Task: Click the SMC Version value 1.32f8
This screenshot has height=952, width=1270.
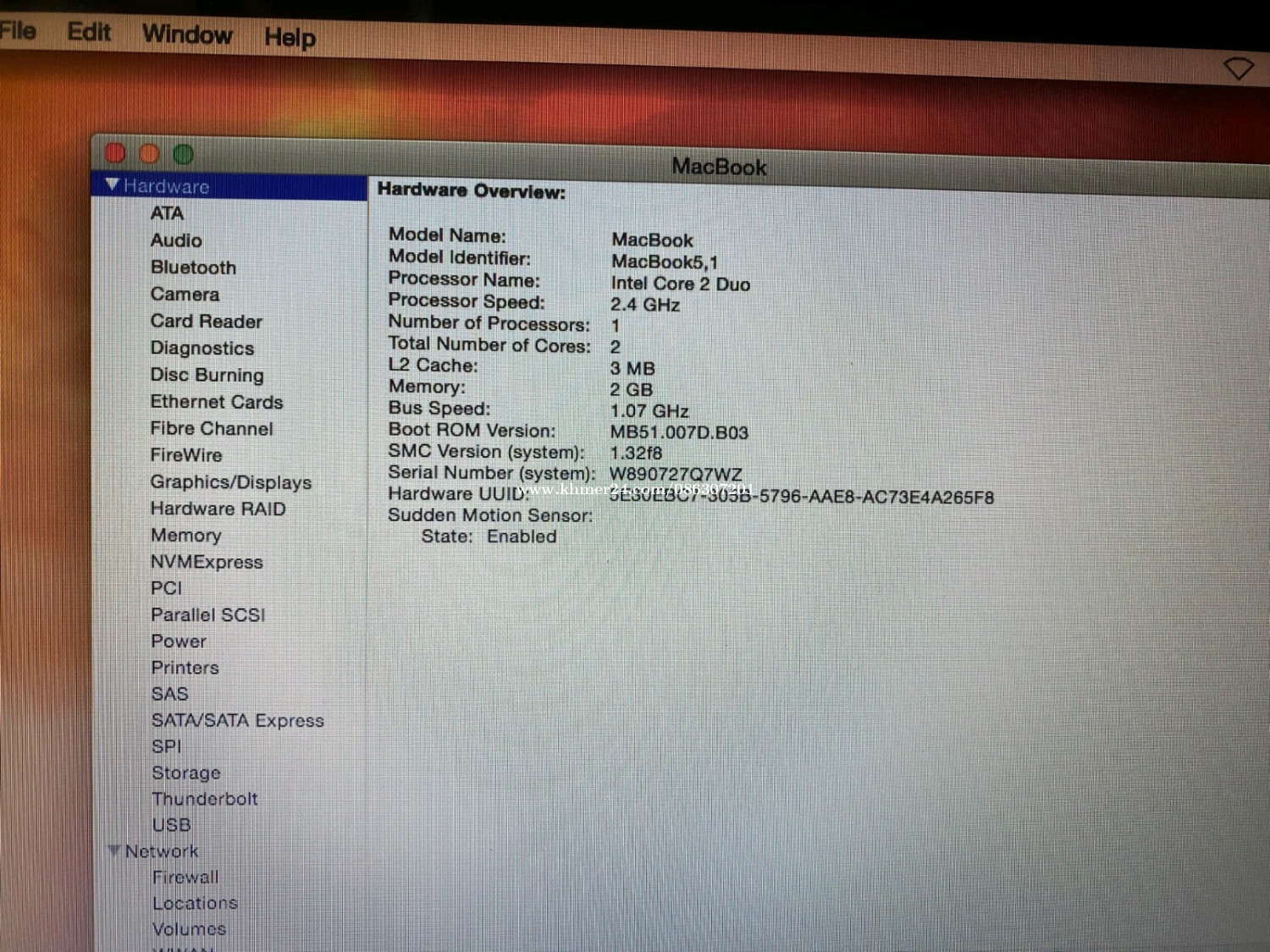Action: coord(636,454)
